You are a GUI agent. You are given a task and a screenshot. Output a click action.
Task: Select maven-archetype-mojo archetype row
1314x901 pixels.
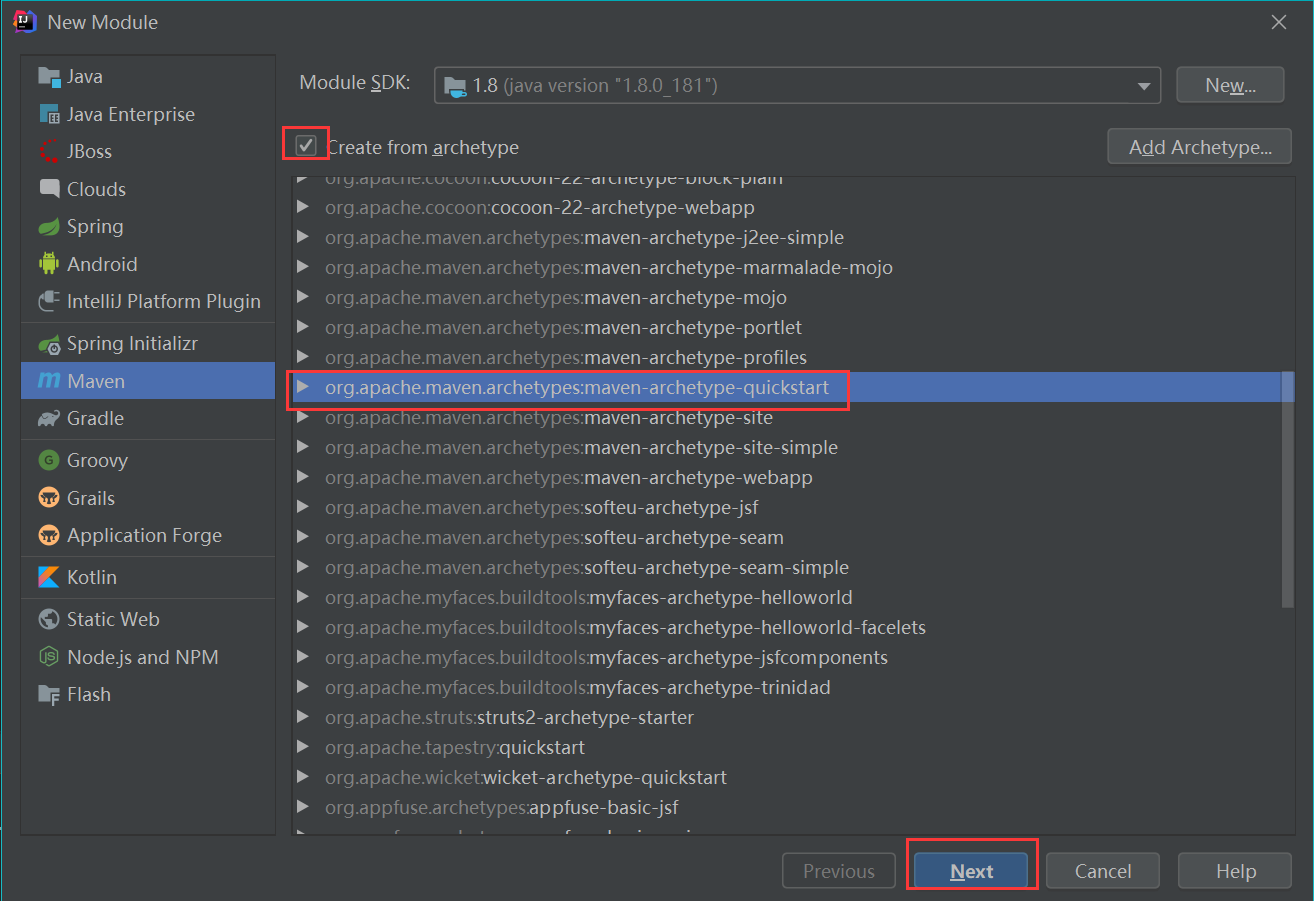pyautogui.click(x=787, y=297)
